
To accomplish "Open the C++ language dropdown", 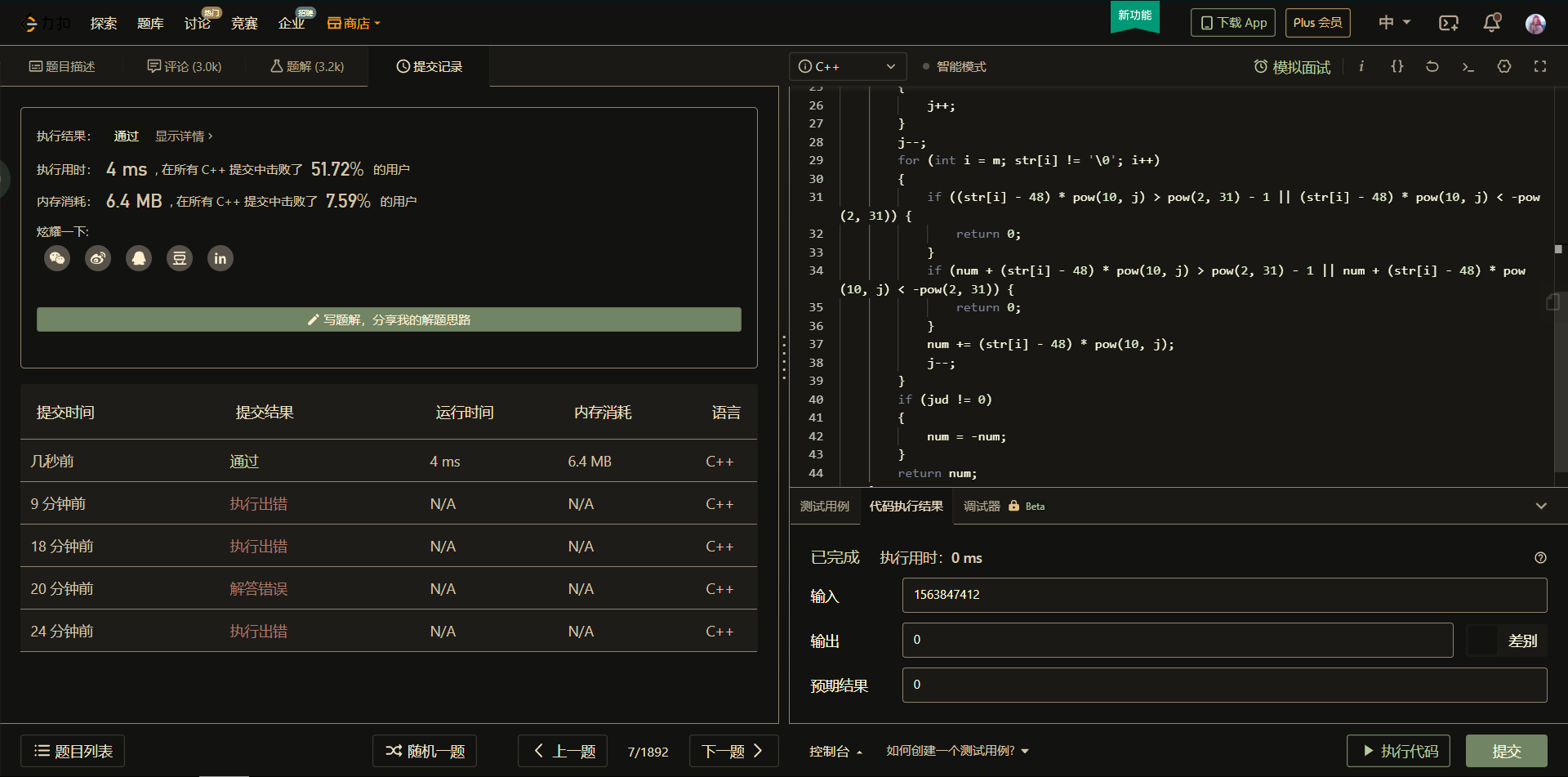I will tap(847, 67).
